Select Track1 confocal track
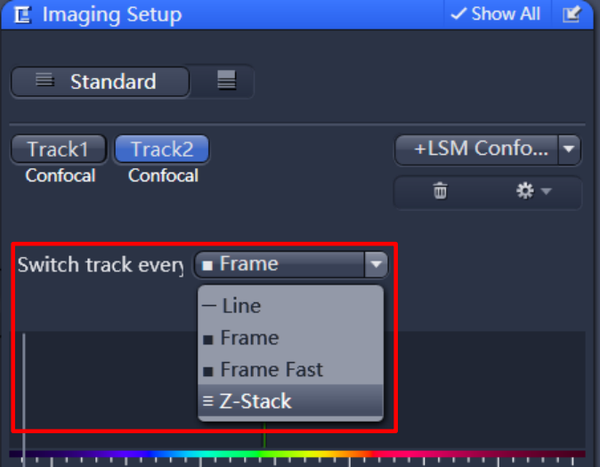This screenshot has height=467, width=600. (58, 150)
